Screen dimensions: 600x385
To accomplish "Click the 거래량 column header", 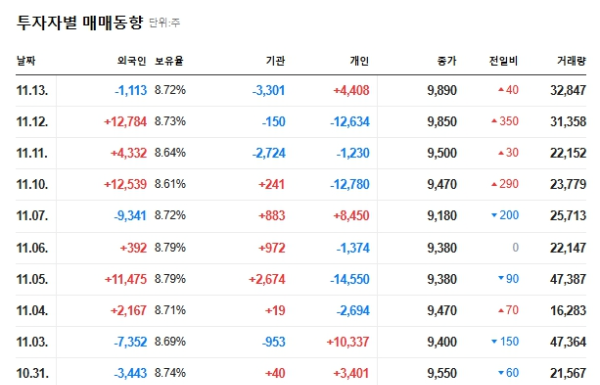I will click(571, 61).
